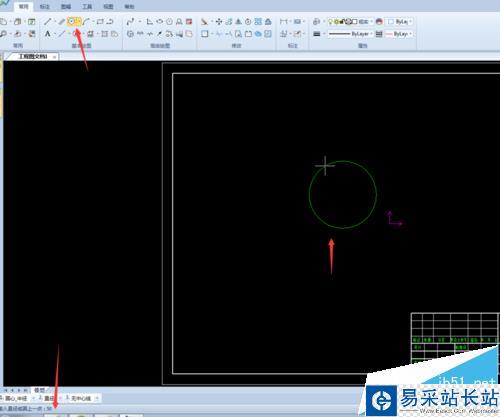Screen dimensions: 500x417
Task: Expand the Circle tool options arrow
Action: coord(78,22)
